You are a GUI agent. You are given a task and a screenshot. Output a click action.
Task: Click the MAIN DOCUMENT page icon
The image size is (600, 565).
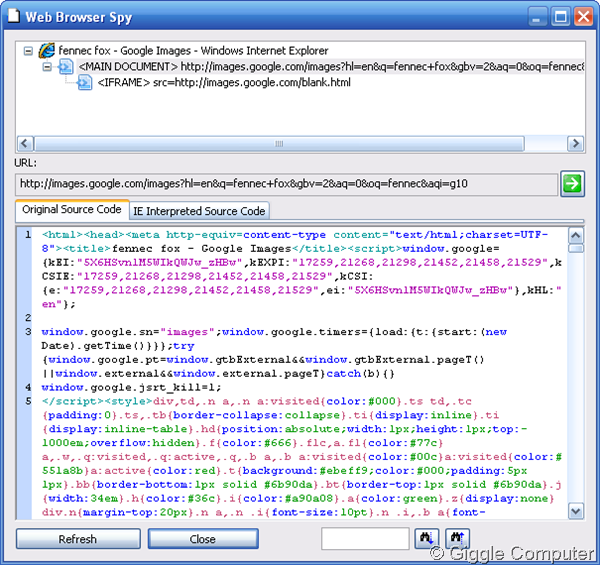[x=65, y=67]
